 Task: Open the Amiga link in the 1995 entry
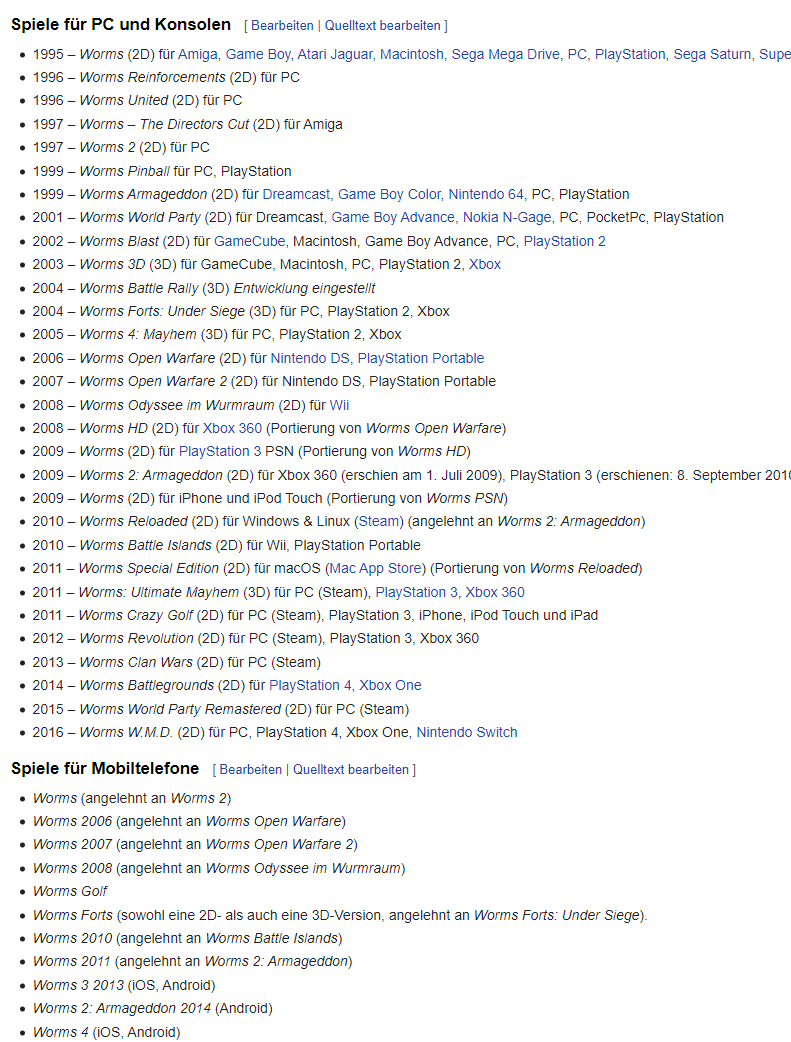197,54
